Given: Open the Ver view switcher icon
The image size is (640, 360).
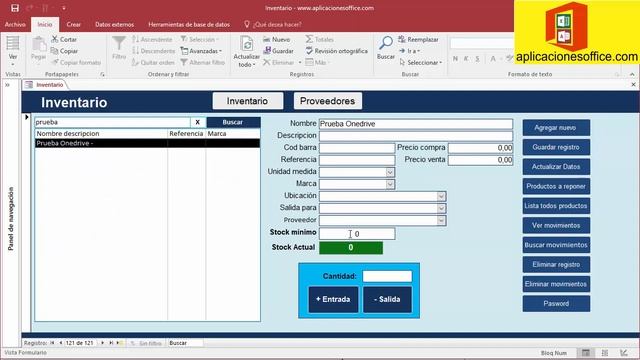Looking at the screenshot, I should pyautogui.click(x=13, y=44).
